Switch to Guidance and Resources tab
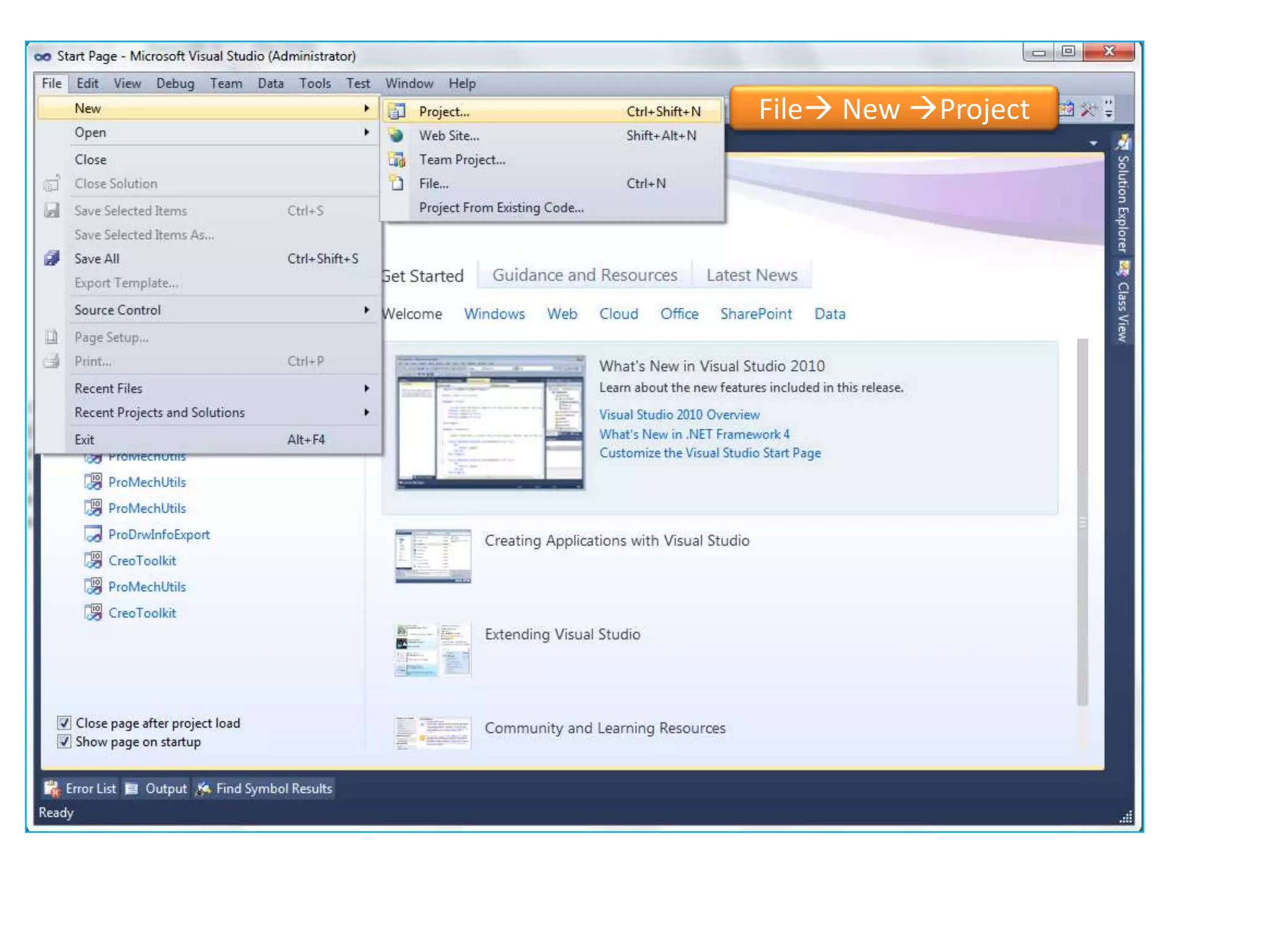1270x952 pixels. (584, 275)
